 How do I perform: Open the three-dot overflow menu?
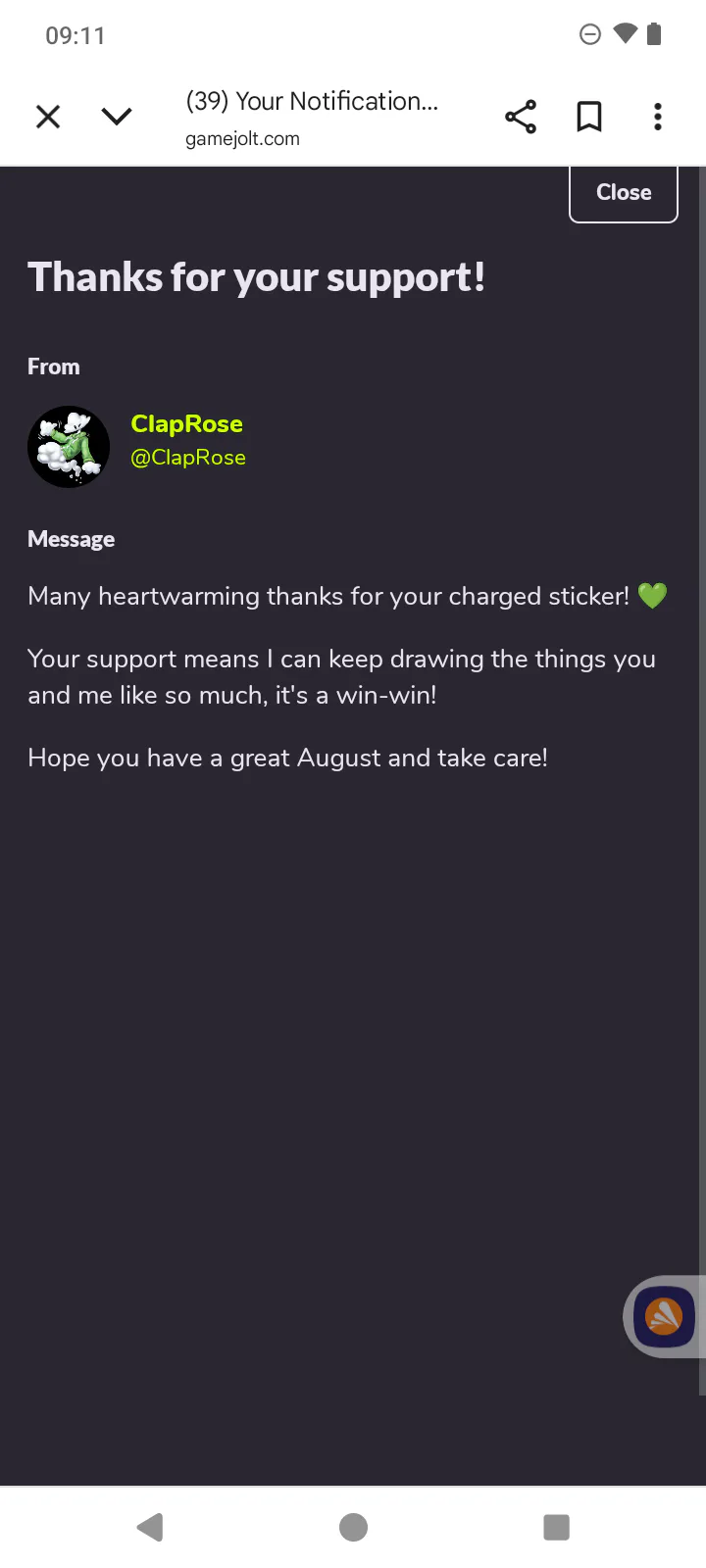[658, 117]
